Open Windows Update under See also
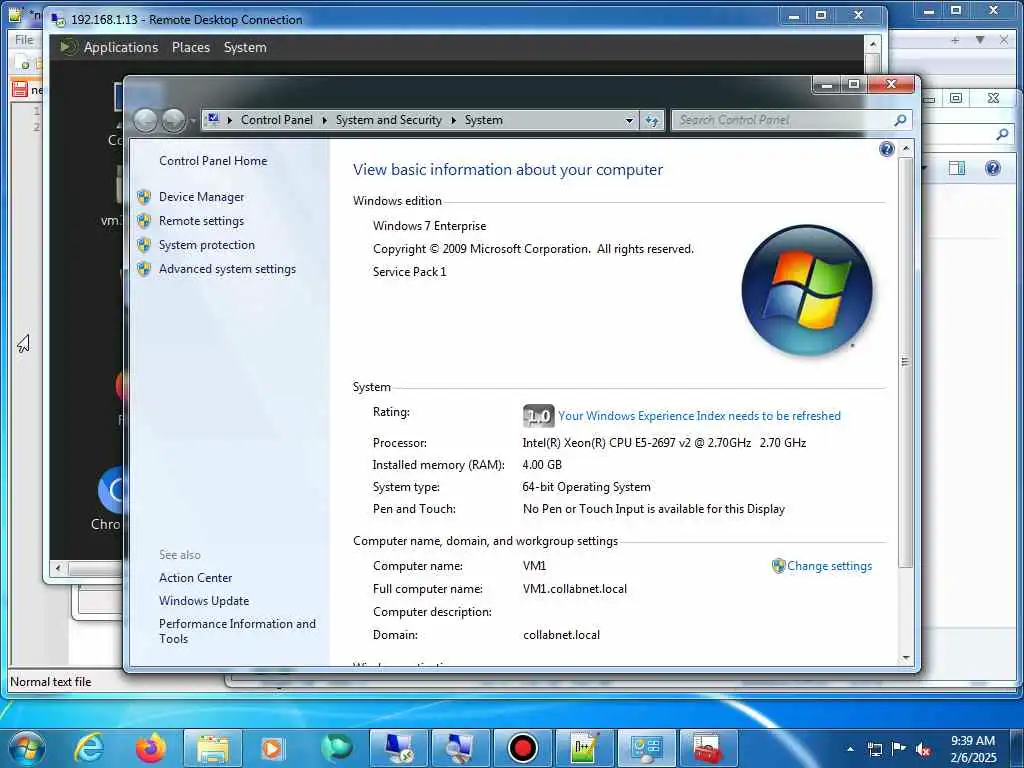The image size is (1024, 768). pos(204,600)
